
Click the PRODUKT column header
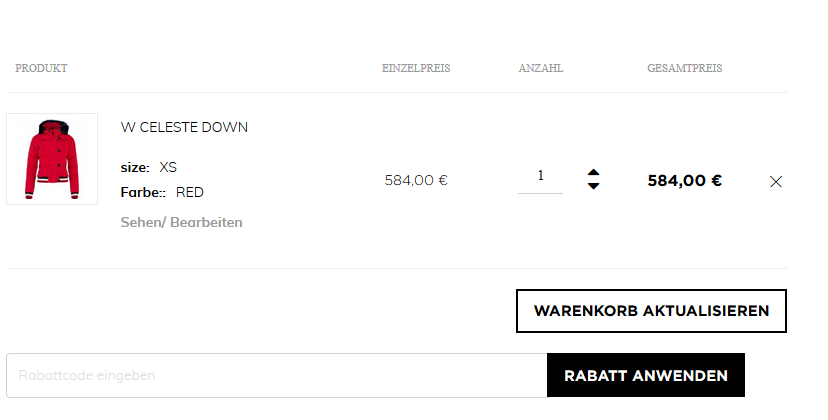(x=41, y=68)
